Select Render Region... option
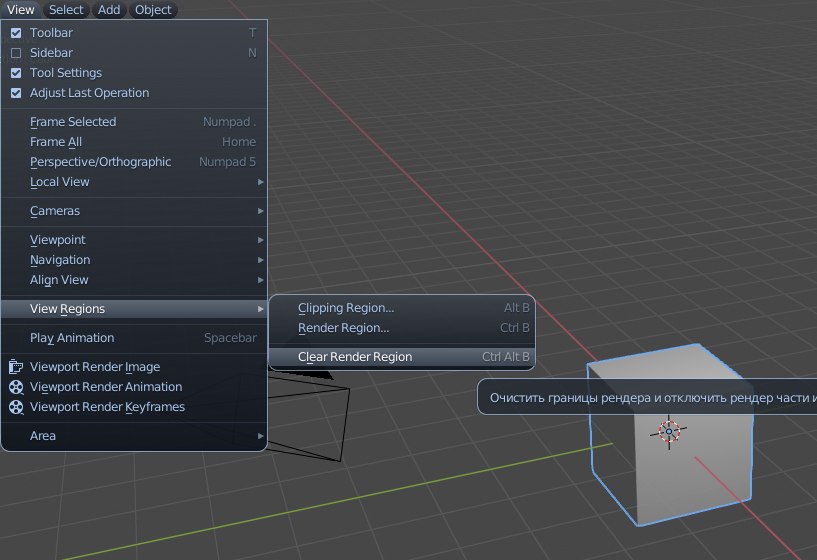The height and width of the screenshot is (560, 817). pos(402,328)
